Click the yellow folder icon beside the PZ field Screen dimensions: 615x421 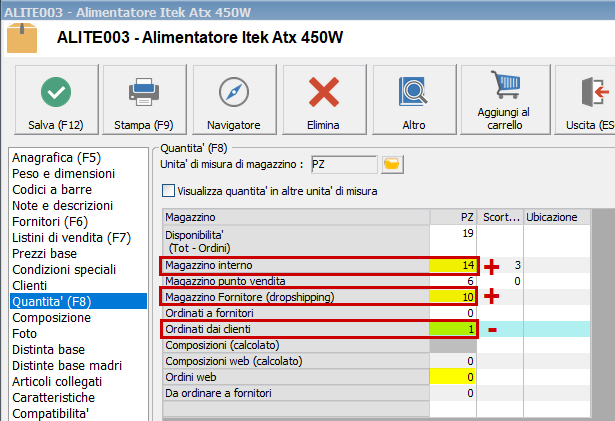coord(392,164)
